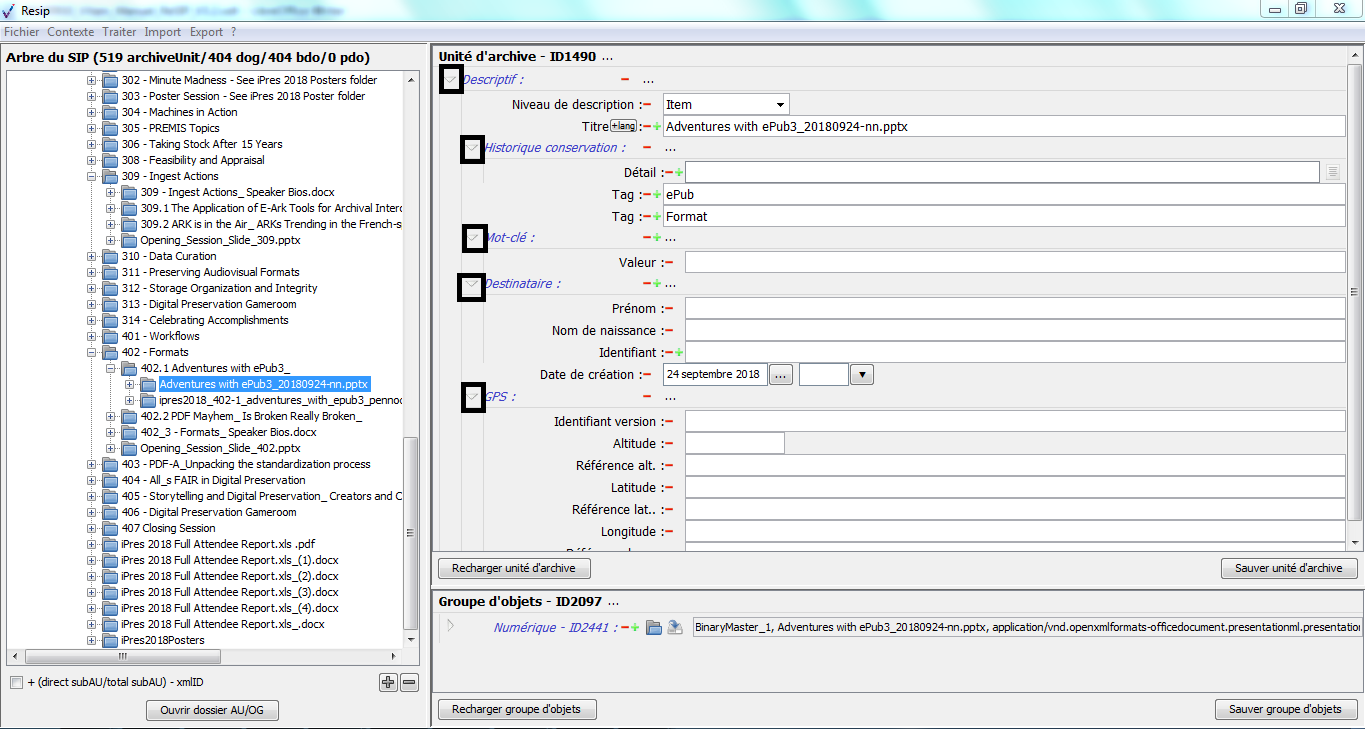The image size is (1365, 729).
Task: Collapse the Historique conservation section
Action: (473, 149)
